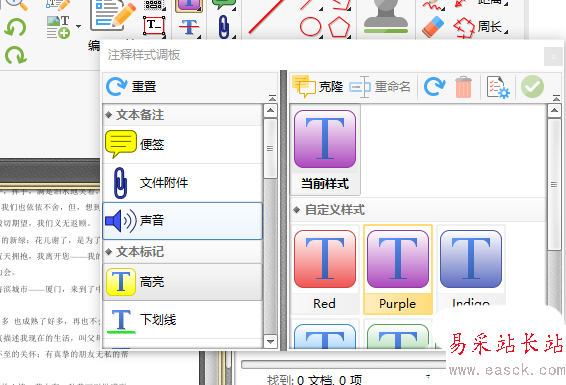566x385 pixels.
Task: Open the Perimeter (周长) tool dropdown arrow
Action: 506,32
